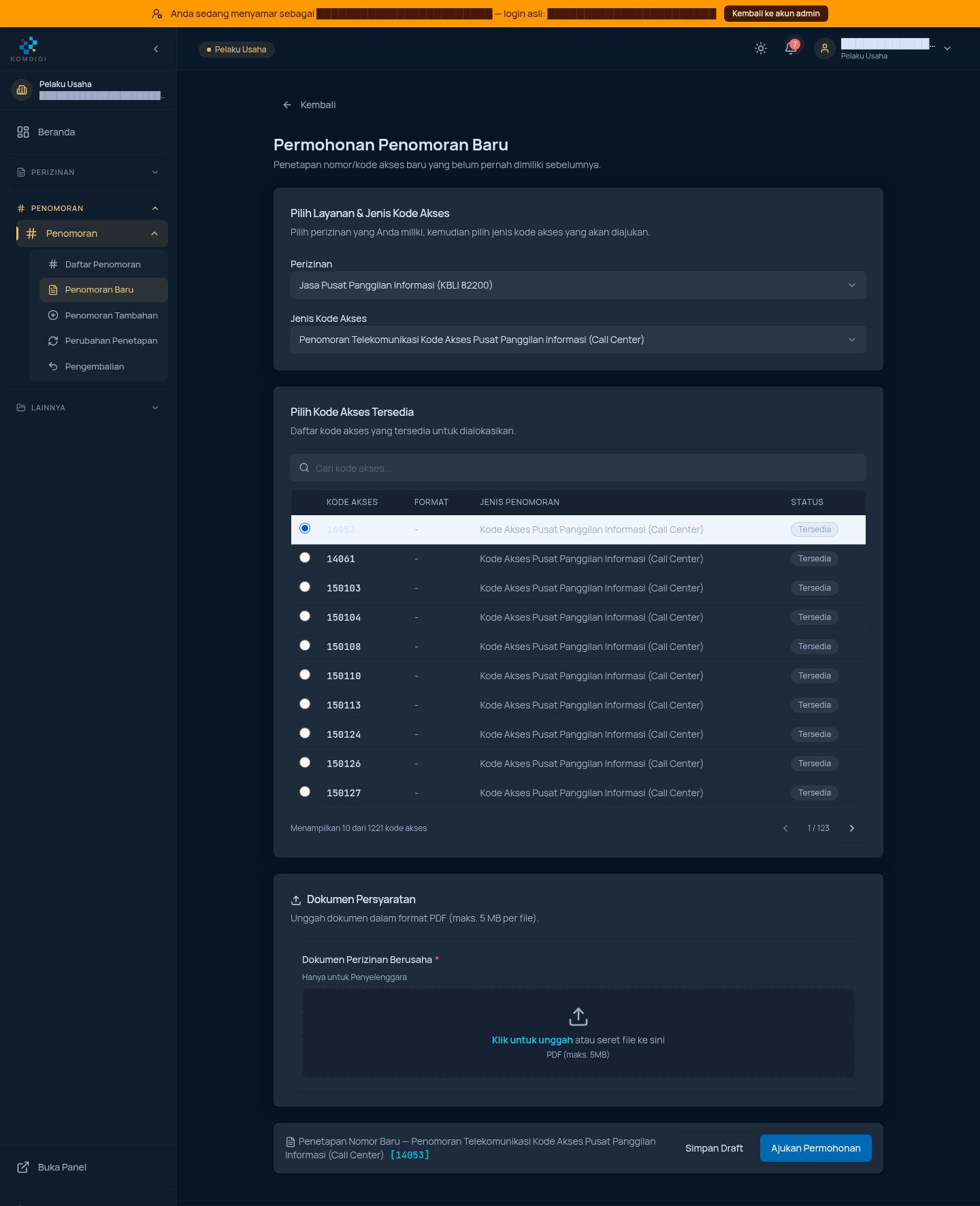Screen dimensions: 980x1206
Task: Go to the next page of kode akses
Action: (x=852, y=828)
